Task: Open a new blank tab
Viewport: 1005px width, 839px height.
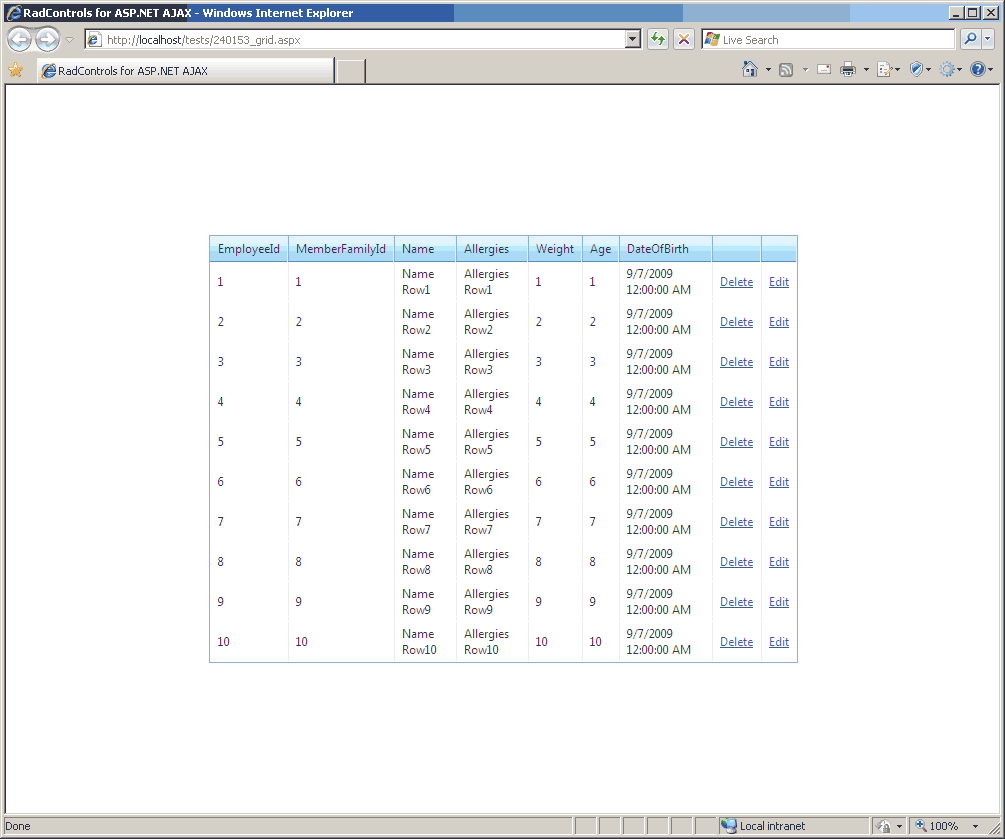Action: (351, 71)
